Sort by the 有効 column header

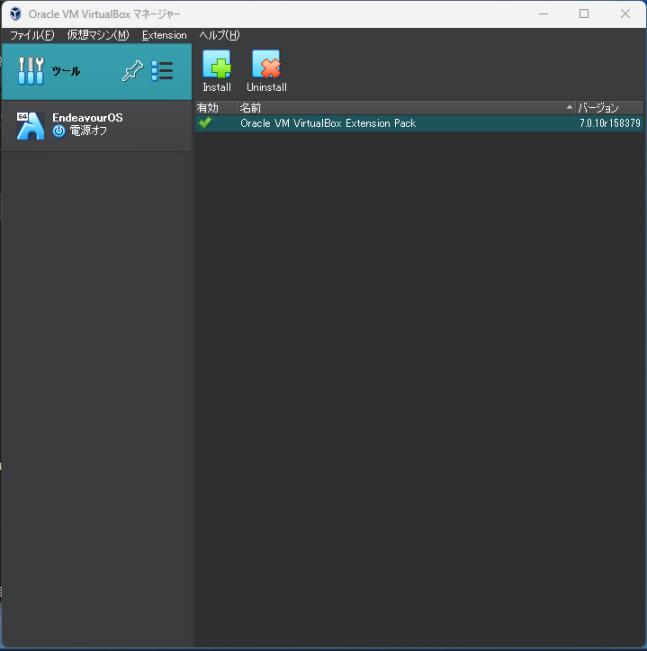215,108
